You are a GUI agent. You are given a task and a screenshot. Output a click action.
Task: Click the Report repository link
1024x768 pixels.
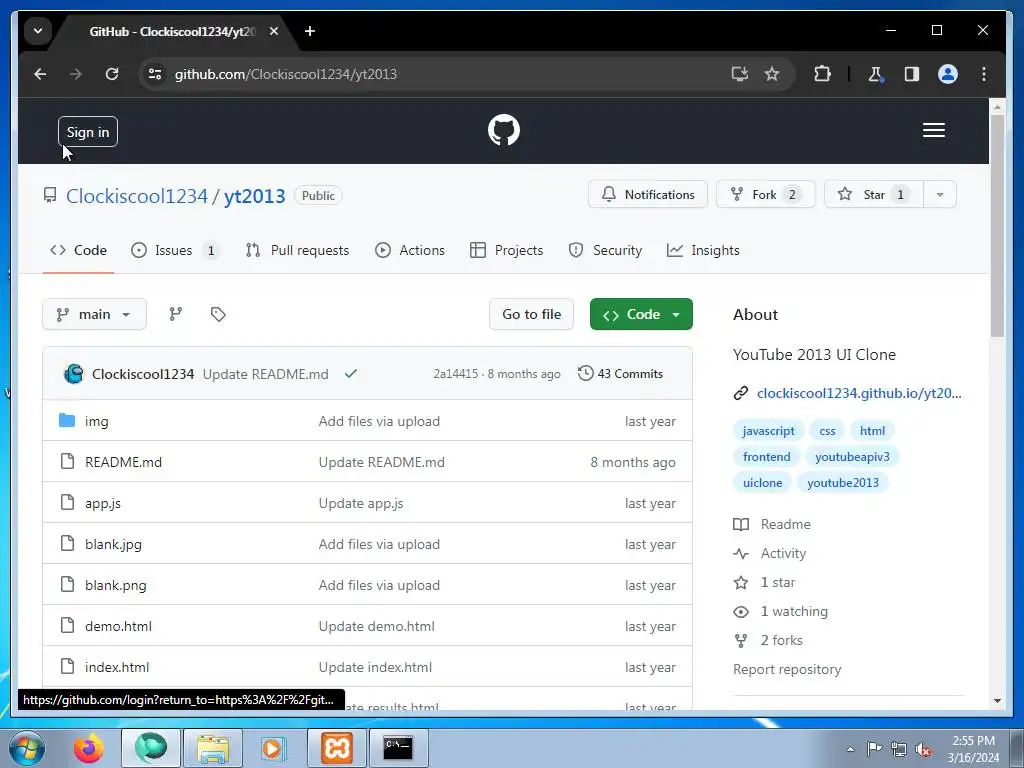point(787,669)
